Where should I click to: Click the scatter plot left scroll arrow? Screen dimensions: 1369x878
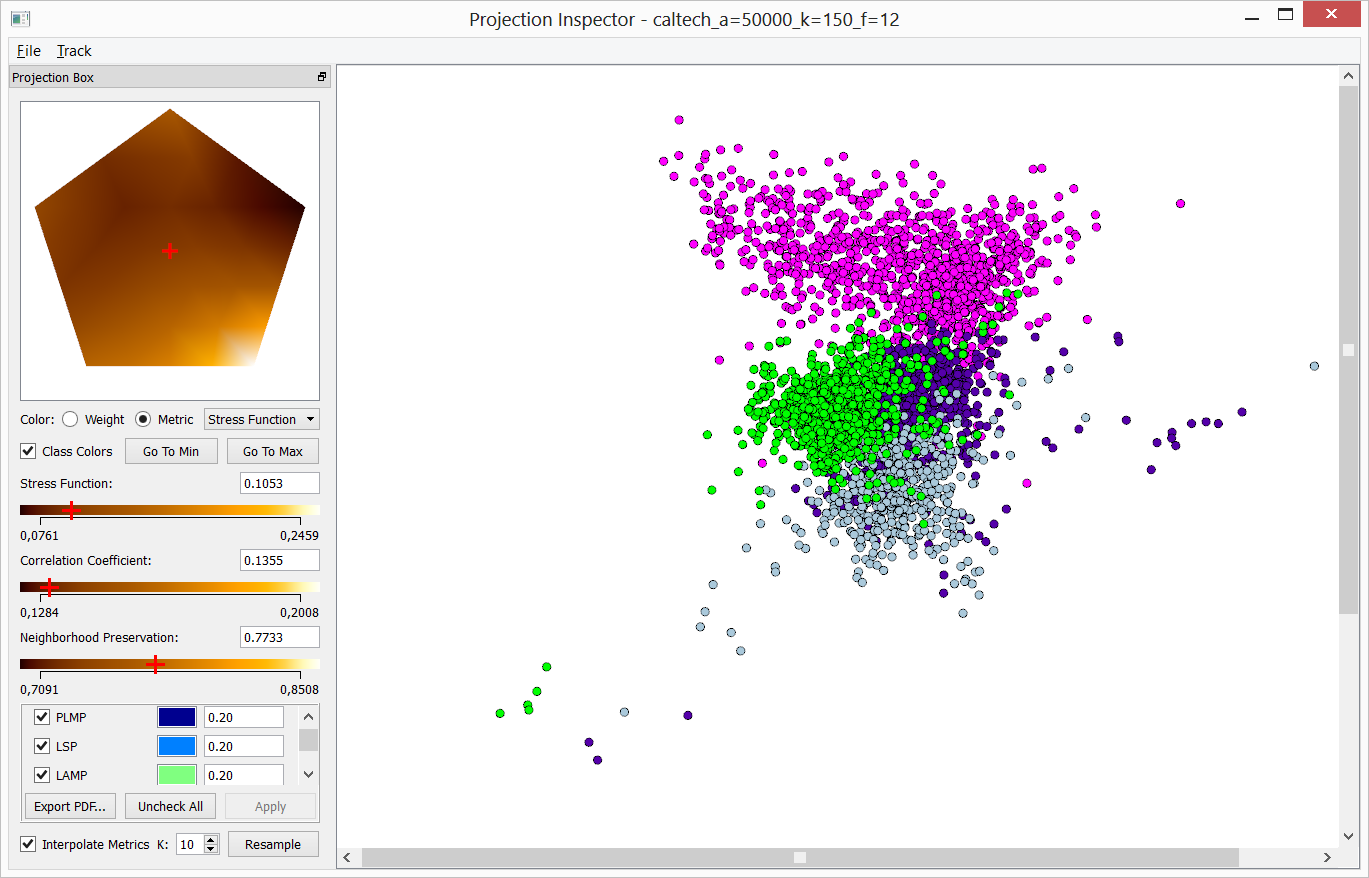pyautogui.click(x=348, y=857)
